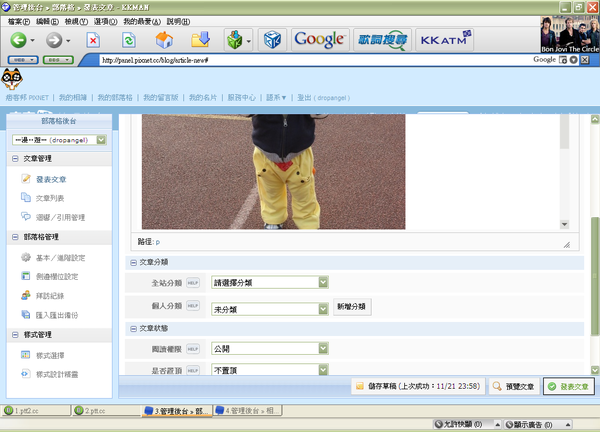Click the 儲存草稿 save draft button

tap(418, 386)
